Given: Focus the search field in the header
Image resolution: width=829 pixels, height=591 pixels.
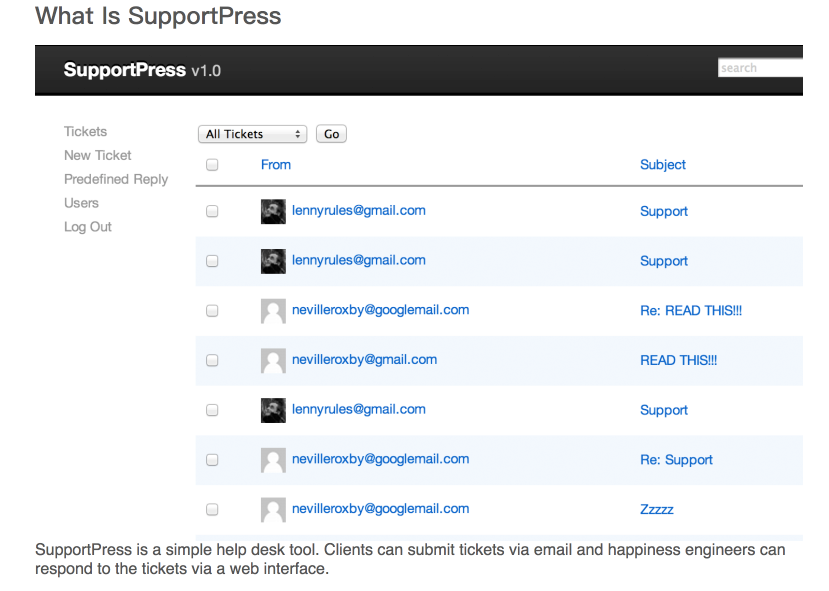Looking at the screenshot, I should [760, 68].
